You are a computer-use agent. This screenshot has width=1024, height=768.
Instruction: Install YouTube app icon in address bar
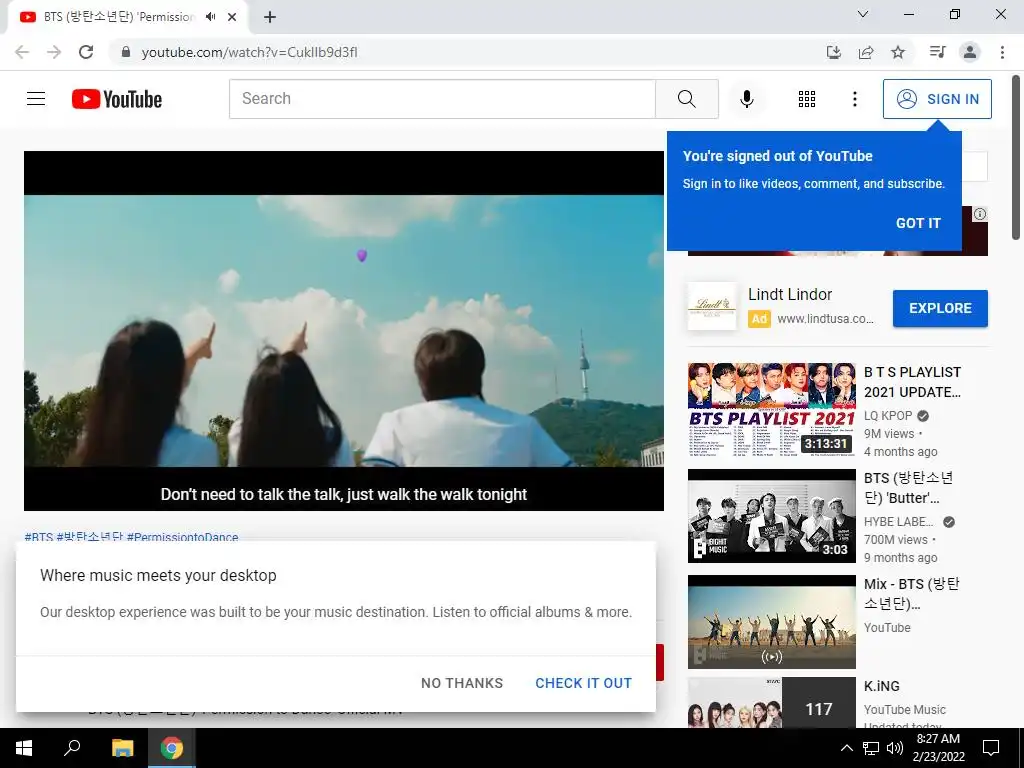click(x=834, y=52)
